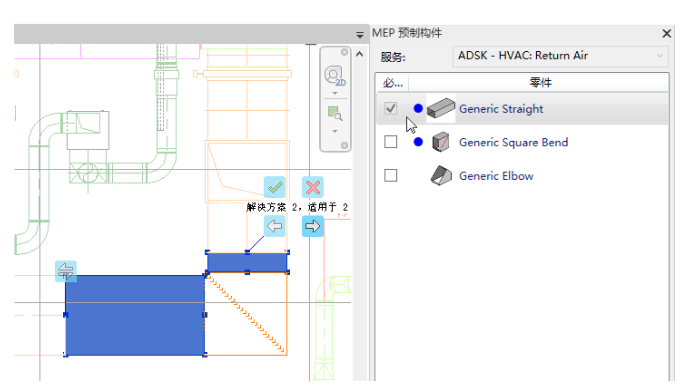Click blue dot beside Generic Straight
Screen dimensions: 689x388
[418, 108]
